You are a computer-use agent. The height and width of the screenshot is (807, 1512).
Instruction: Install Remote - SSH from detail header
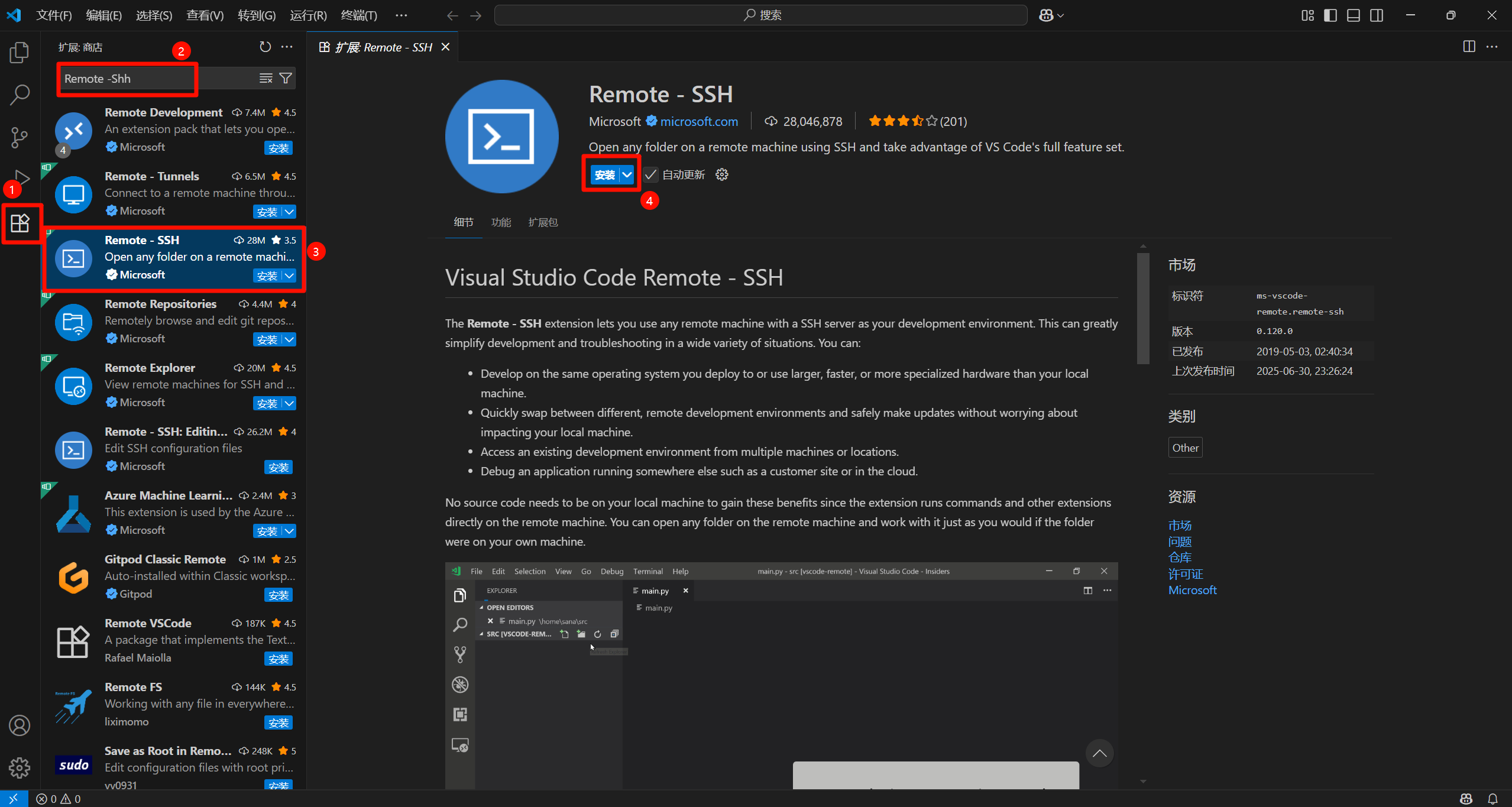click(605, 174)
